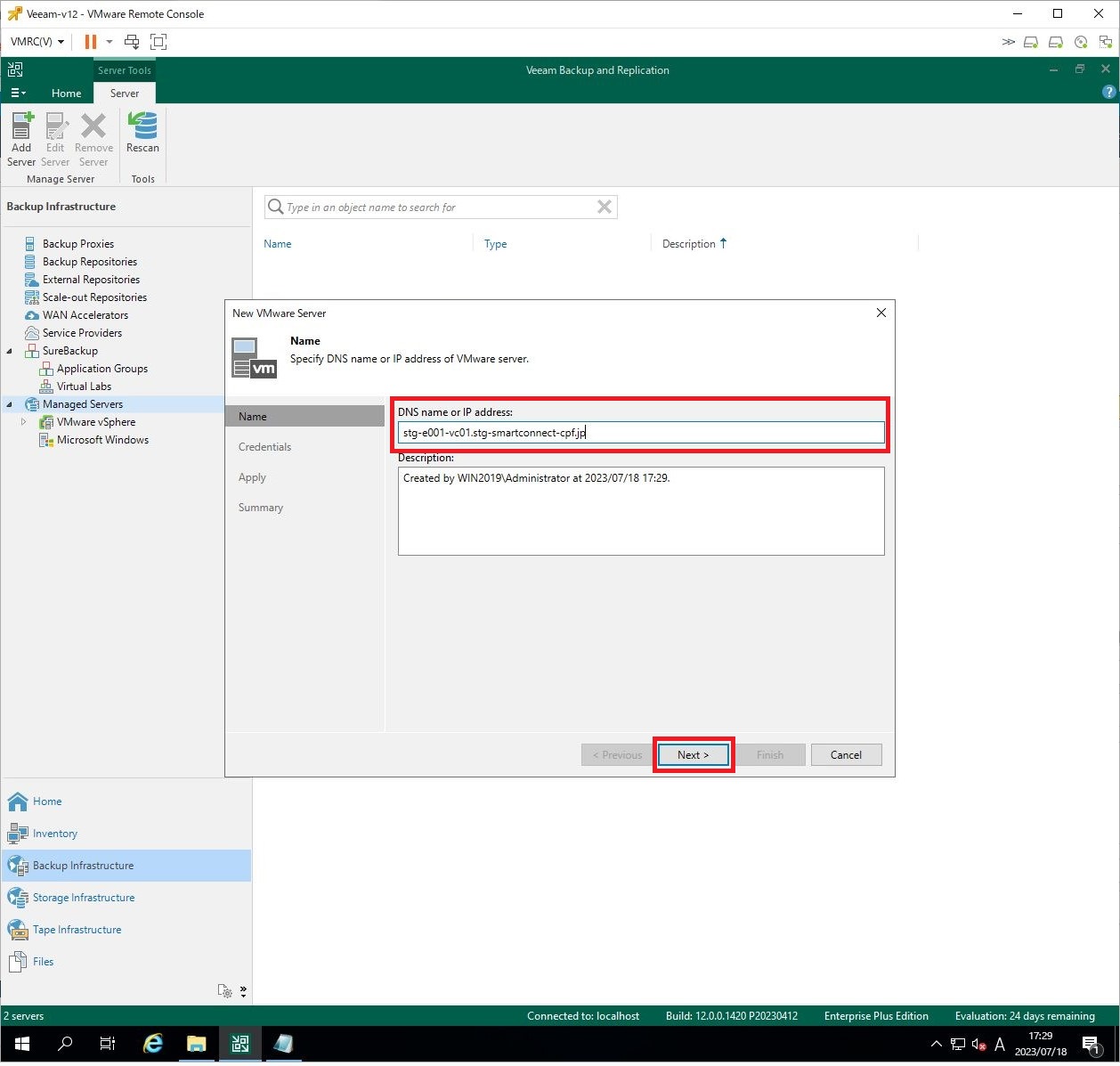The height and width of the screenshot is (1066, 1120).
Task: Click the Next button in wizard
Action: [x=694, y=755]
